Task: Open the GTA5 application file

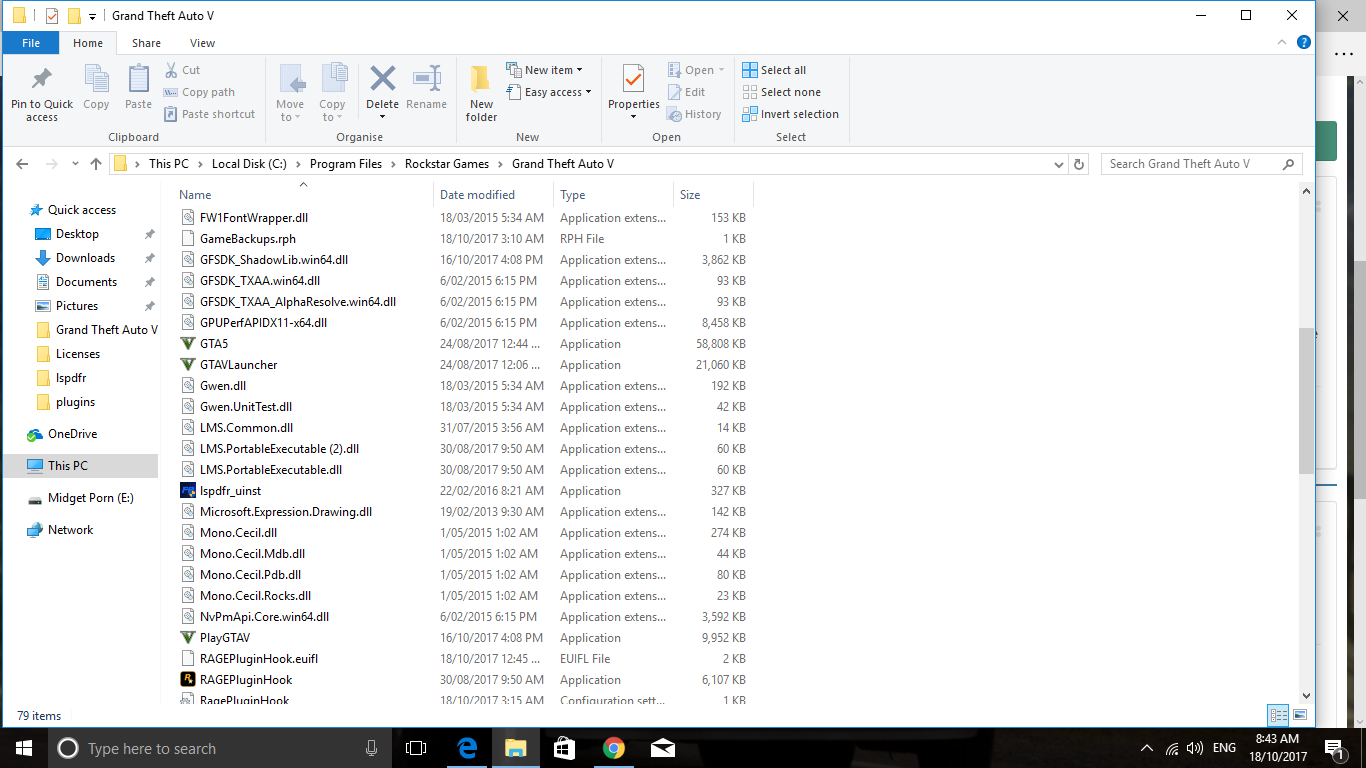Action: (214, 344)
